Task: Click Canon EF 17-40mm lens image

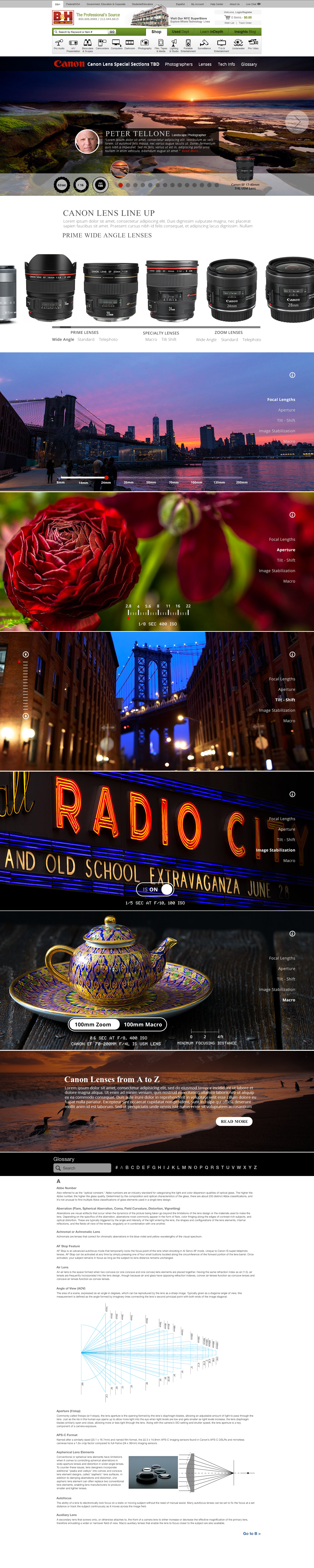Action: click(x=245, y=169)
